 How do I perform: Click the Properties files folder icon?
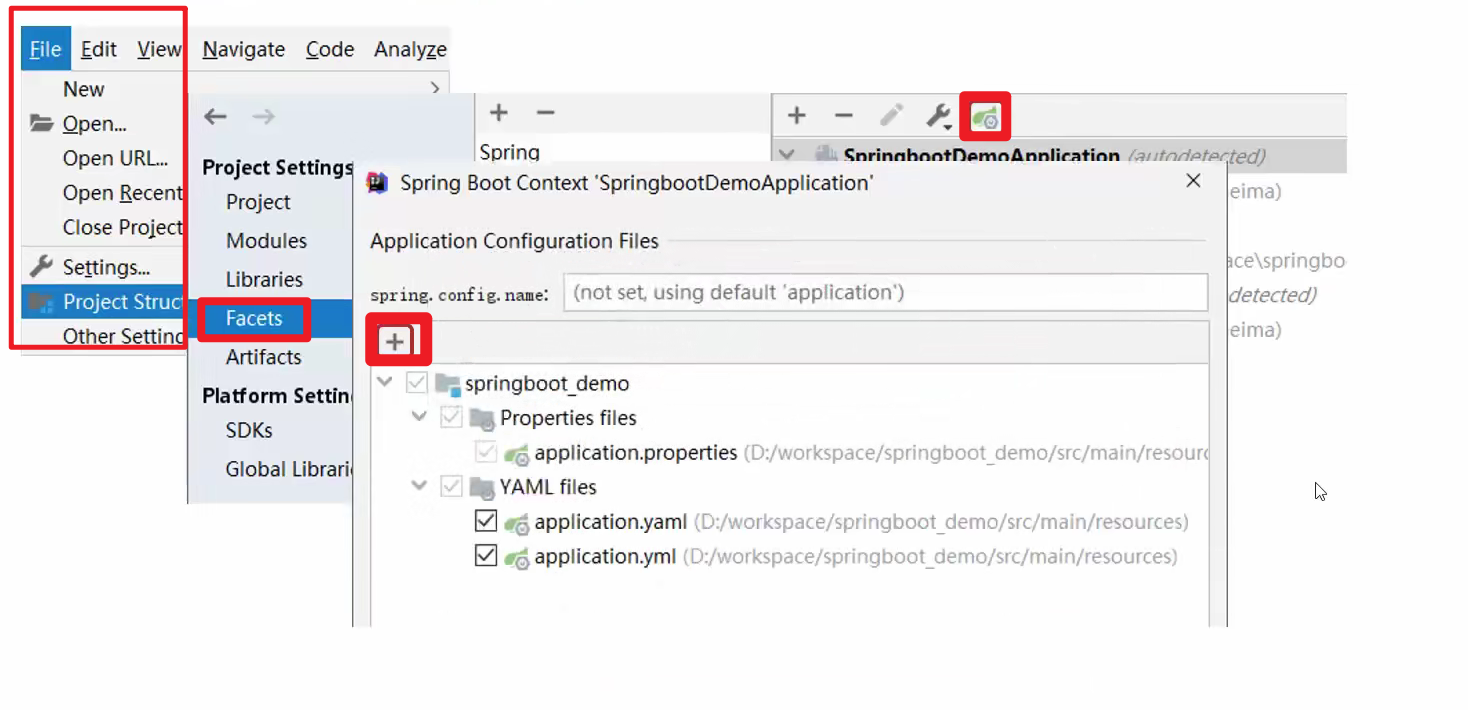click(x=482, y=419)
